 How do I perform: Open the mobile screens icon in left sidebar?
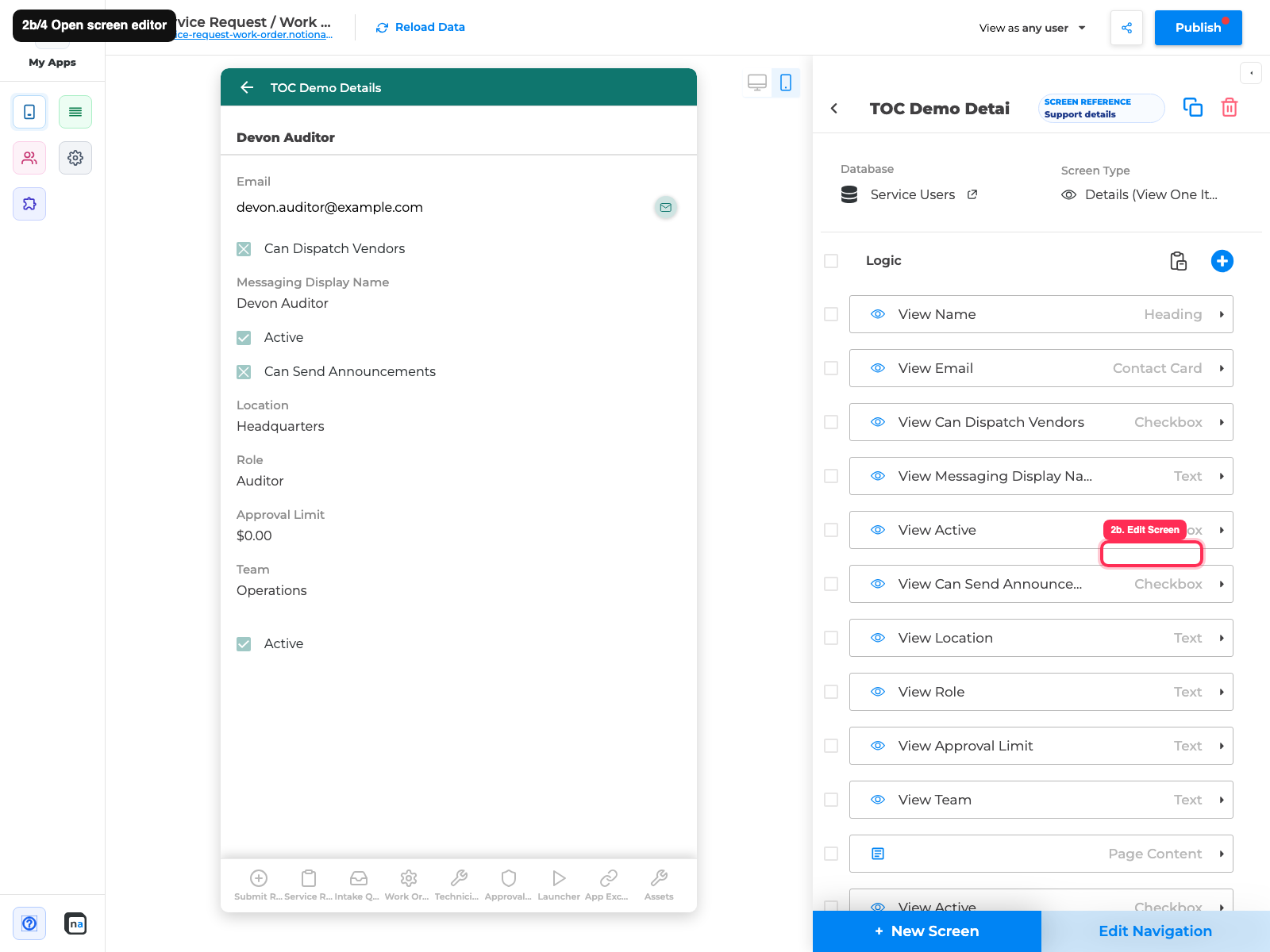point(29,112)
